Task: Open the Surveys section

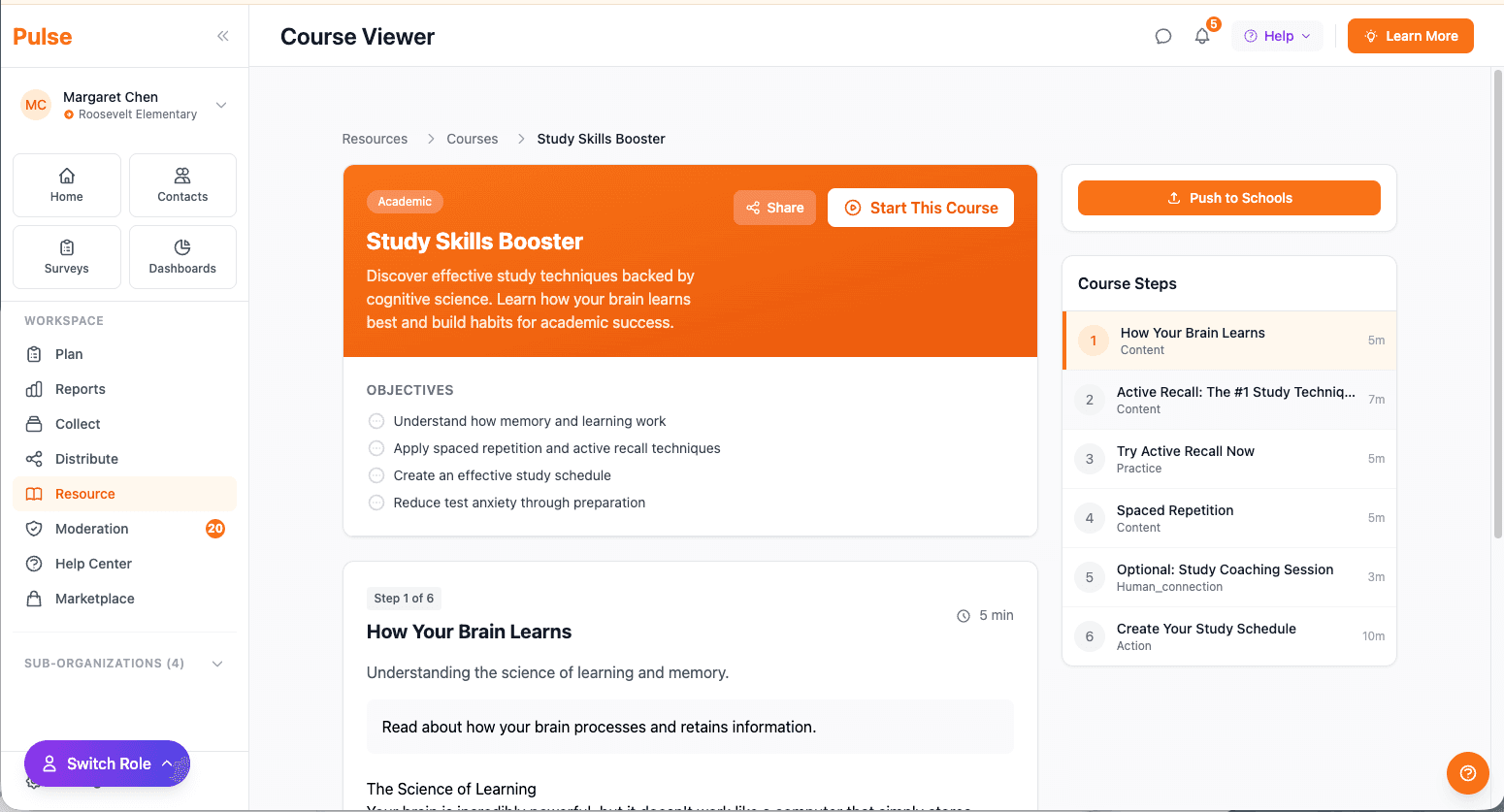Action: (x=66, y=256)
